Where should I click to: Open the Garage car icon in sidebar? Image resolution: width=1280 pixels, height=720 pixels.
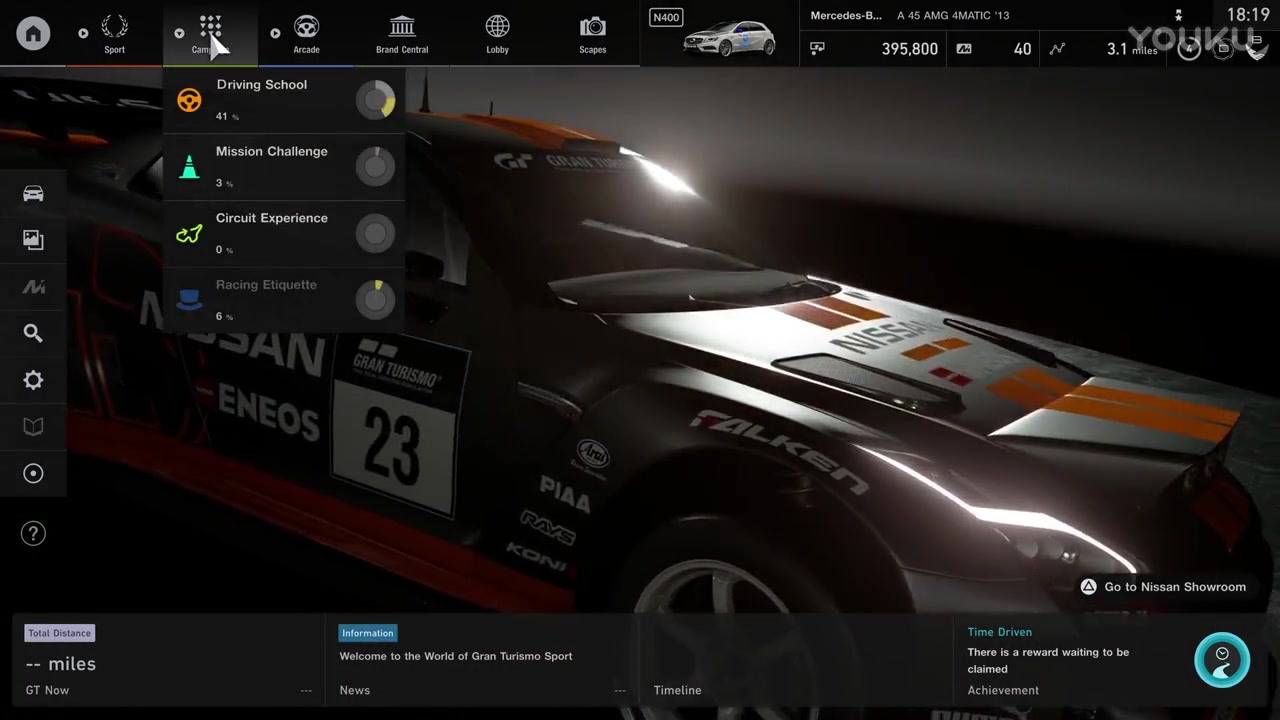click(33, 193)
